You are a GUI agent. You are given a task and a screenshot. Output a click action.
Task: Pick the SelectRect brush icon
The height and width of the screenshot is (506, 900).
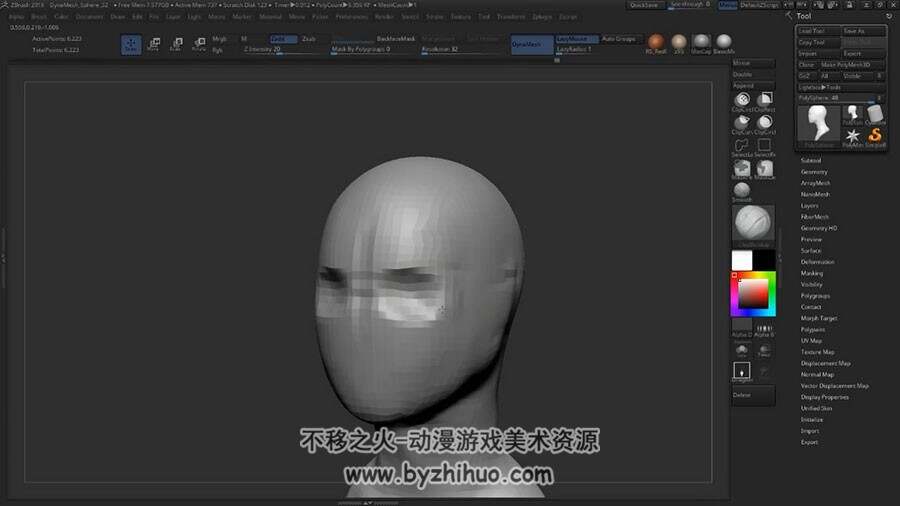click(765, 145)
